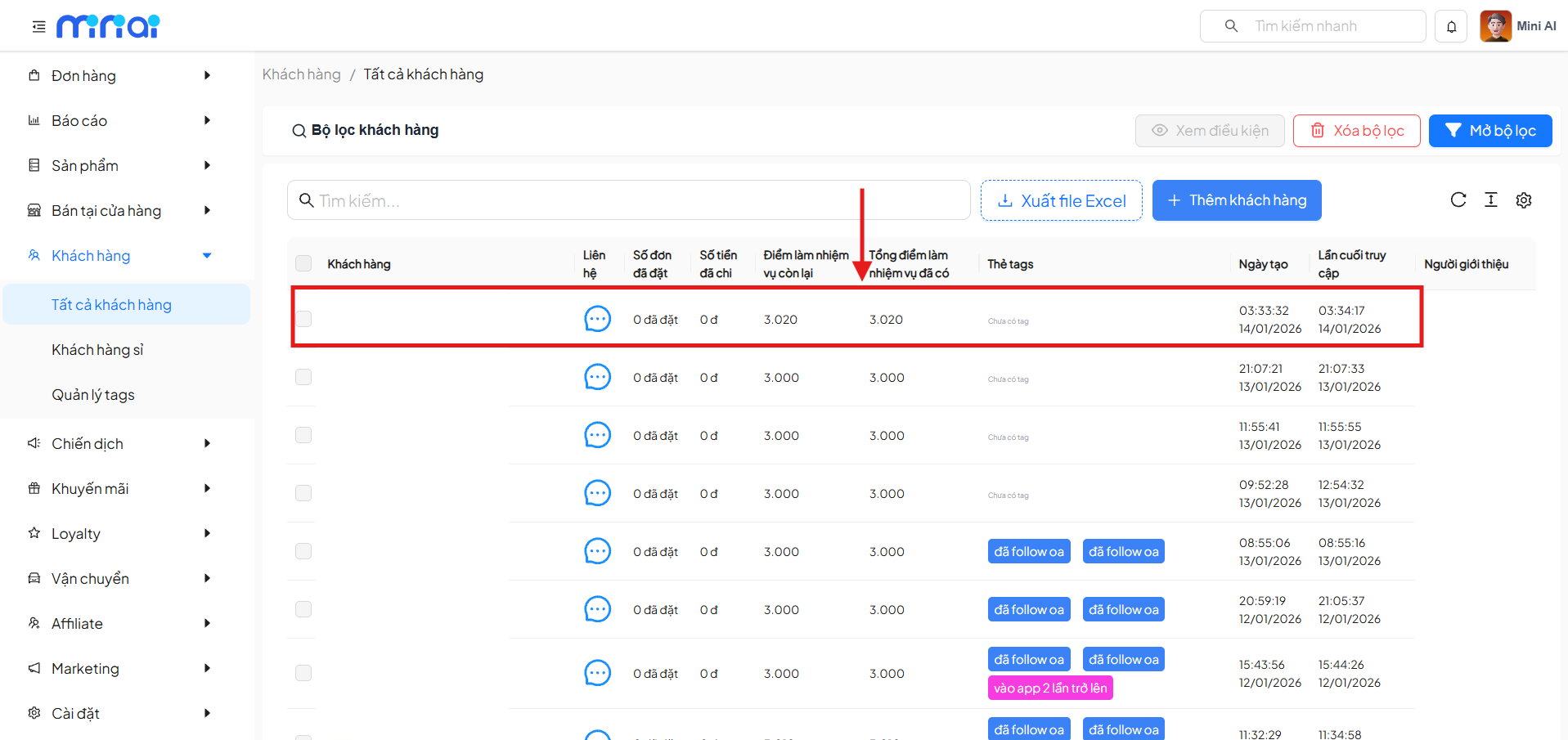Click the refresh table icon
The height and width of the screenshot is (740, 1568).
tap(1458, 200)
